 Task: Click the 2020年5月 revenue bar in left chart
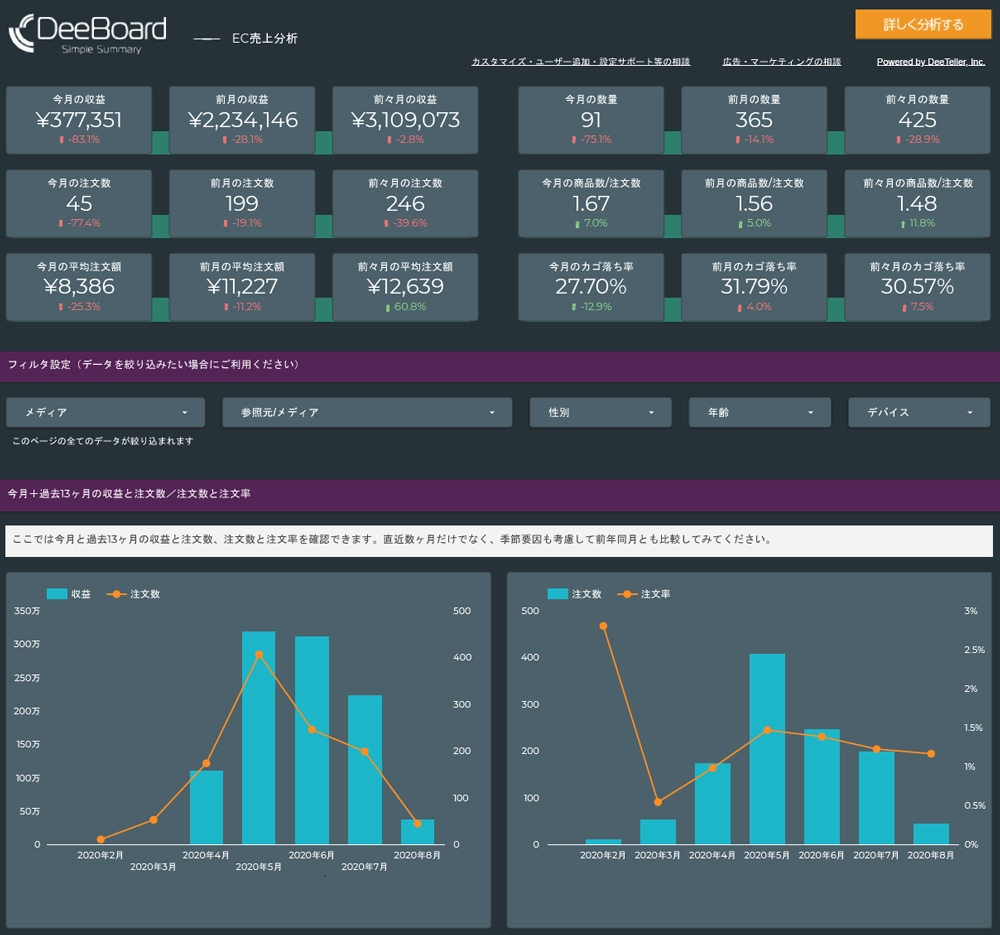point(259,738)
